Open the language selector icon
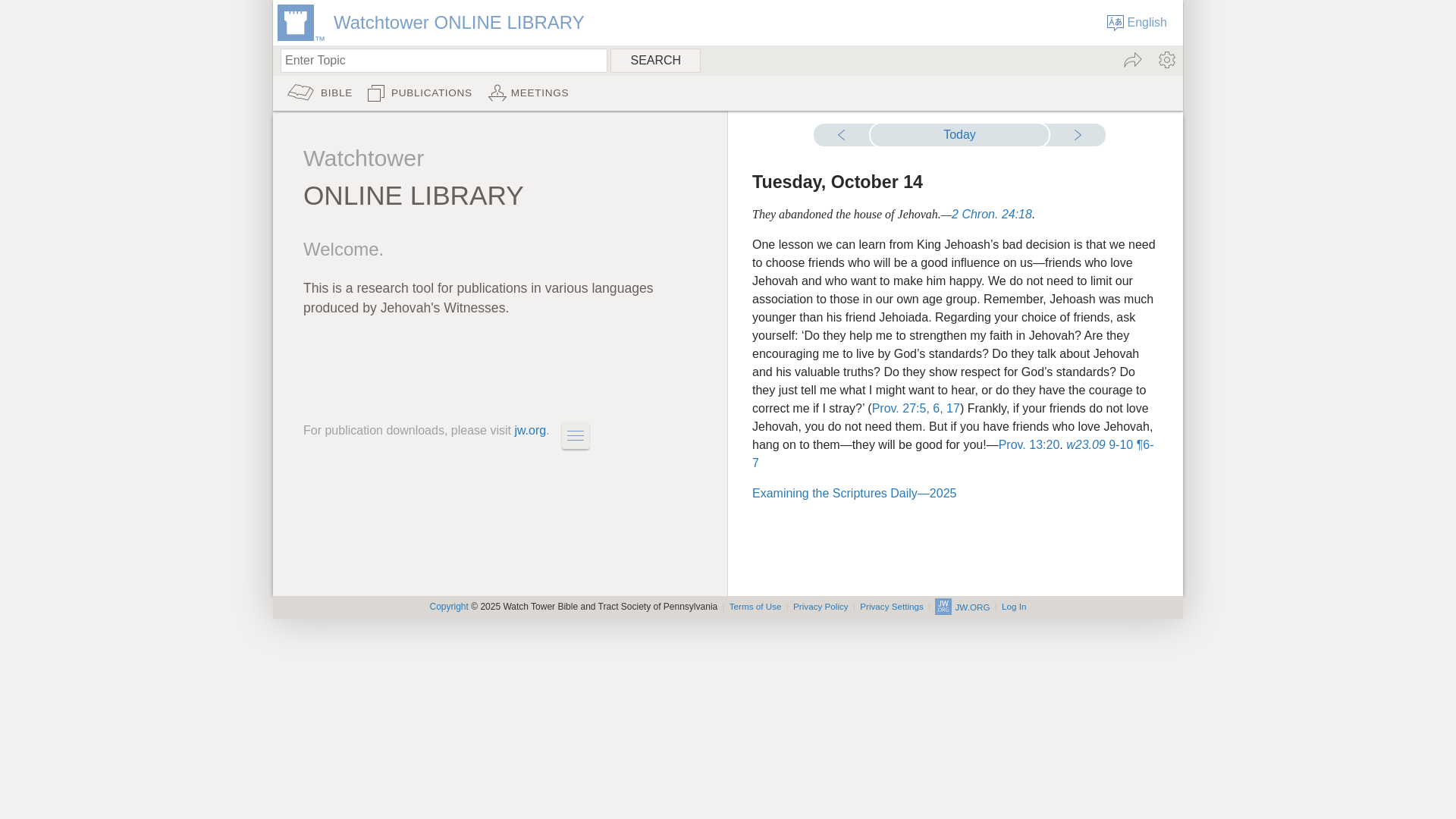The height and width of the screenshot is (819, 1456). 1115,23
